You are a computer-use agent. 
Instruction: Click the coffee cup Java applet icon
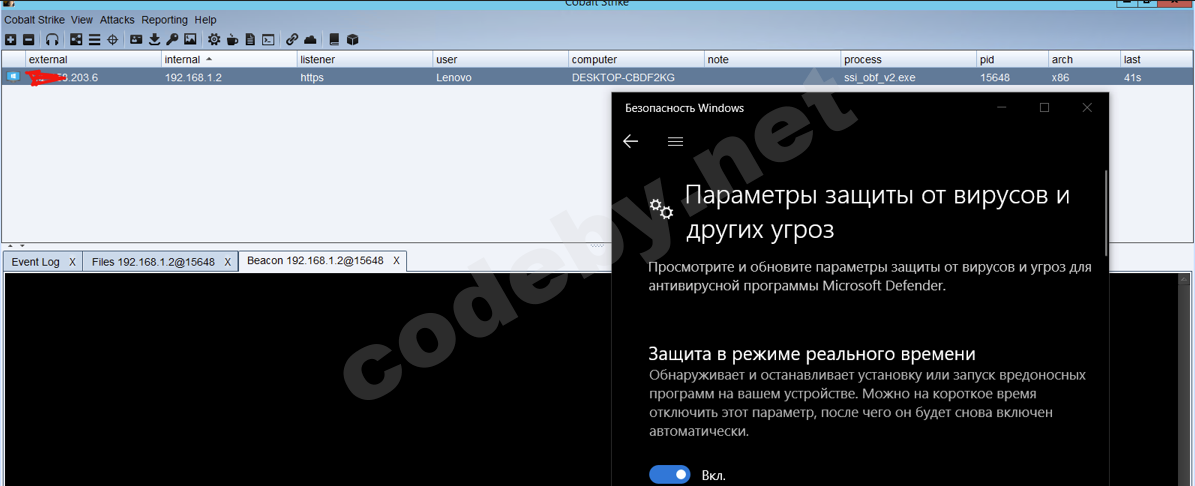pos(232,39)
